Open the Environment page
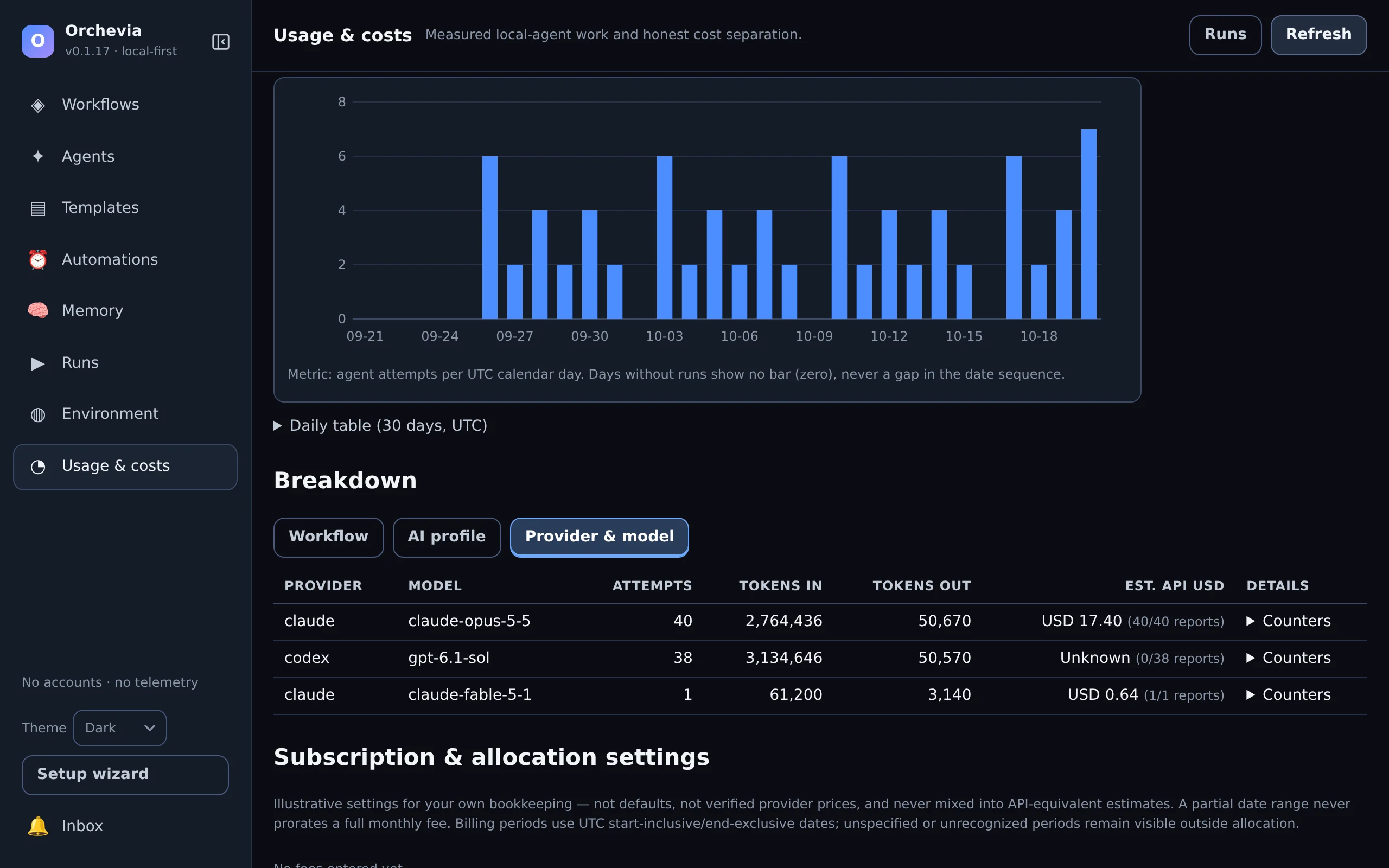The height and width of the screenshot is (868, 1389). click(125, 414)
